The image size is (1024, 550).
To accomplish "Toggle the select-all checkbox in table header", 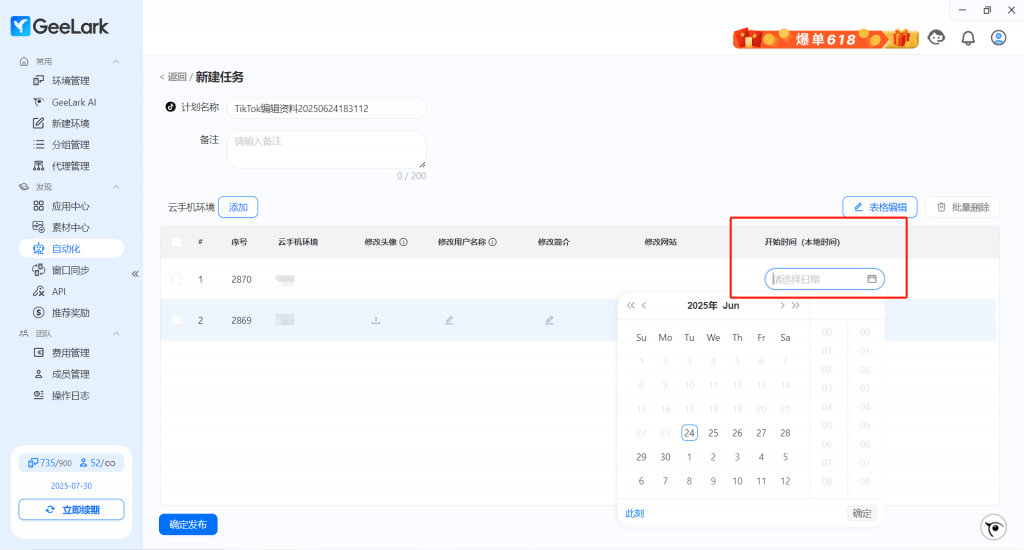I will point(176,242).
